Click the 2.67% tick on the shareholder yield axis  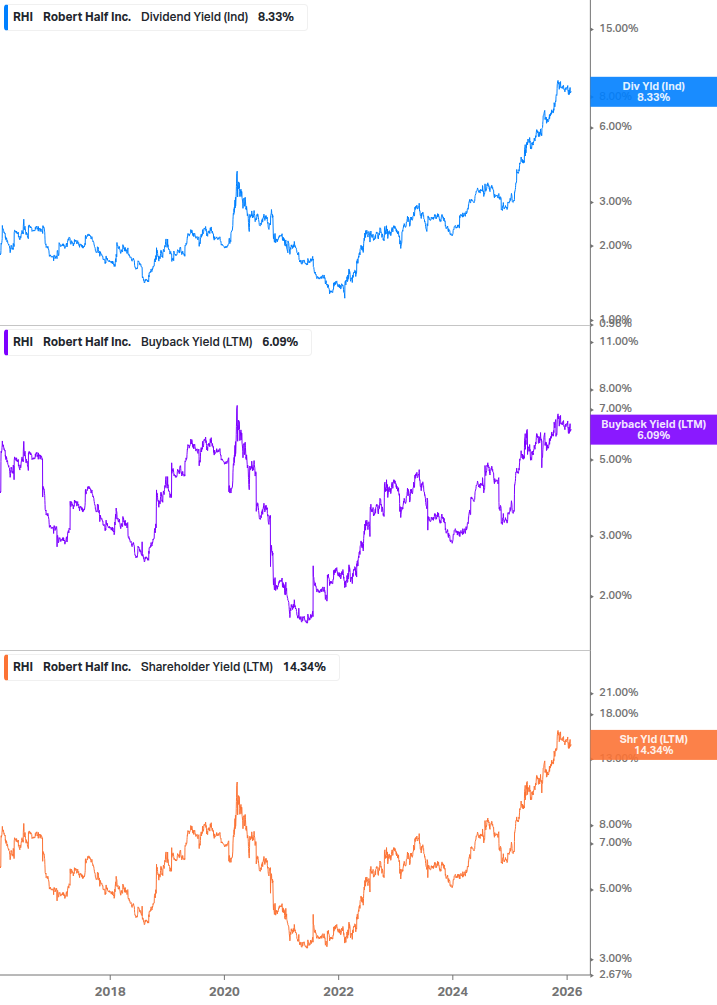[x=615, y=974]
